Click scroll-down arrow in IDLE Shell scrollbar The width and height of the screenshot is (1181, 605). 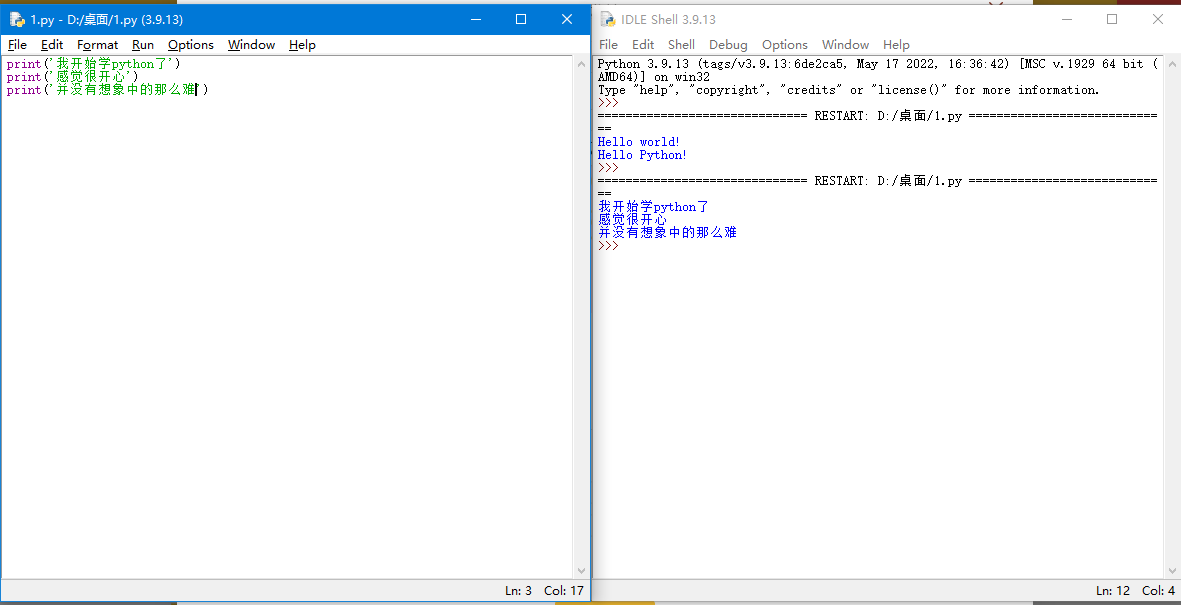(x=1173, y=571)
